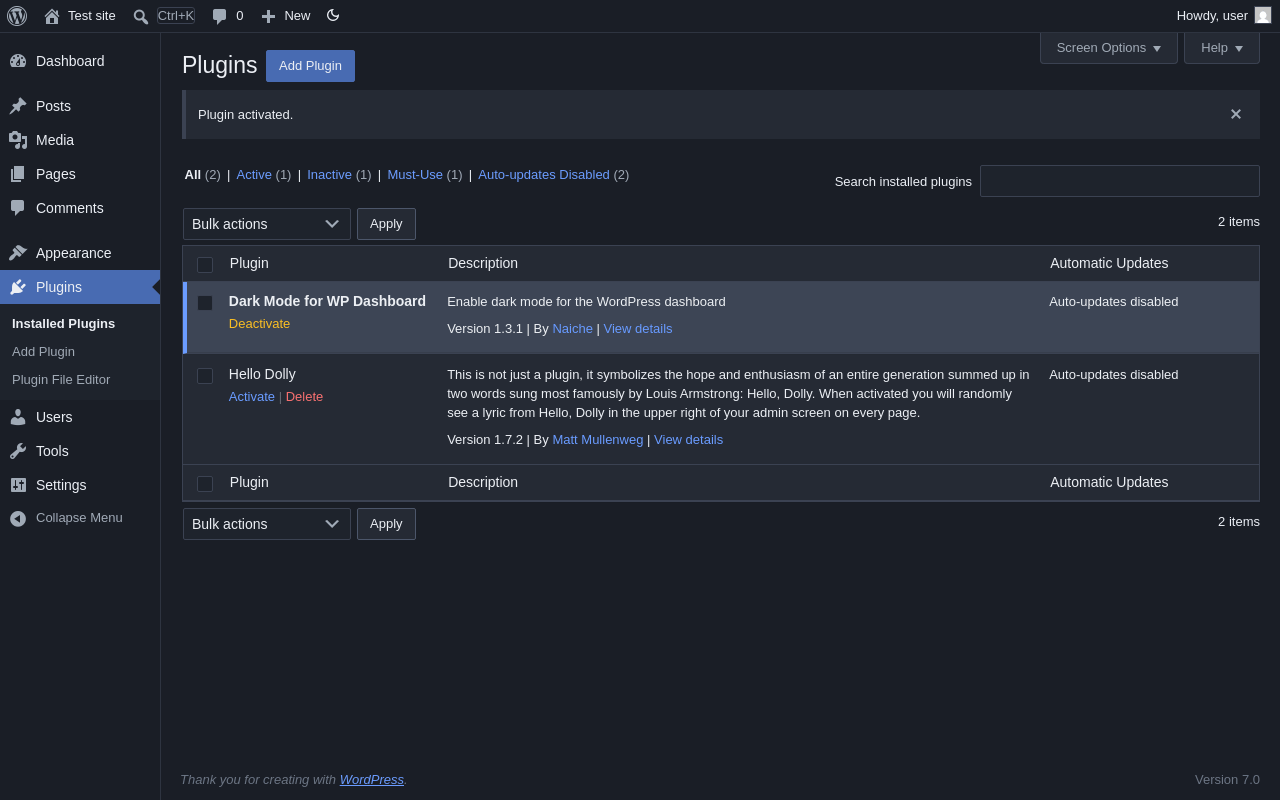
Task: Click the Add Plugin button
Action: (310, 66)
